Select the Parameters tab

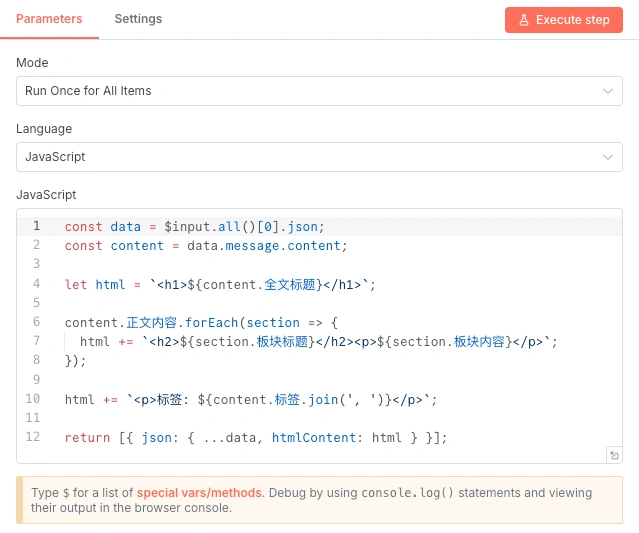[x=49, y=19]
